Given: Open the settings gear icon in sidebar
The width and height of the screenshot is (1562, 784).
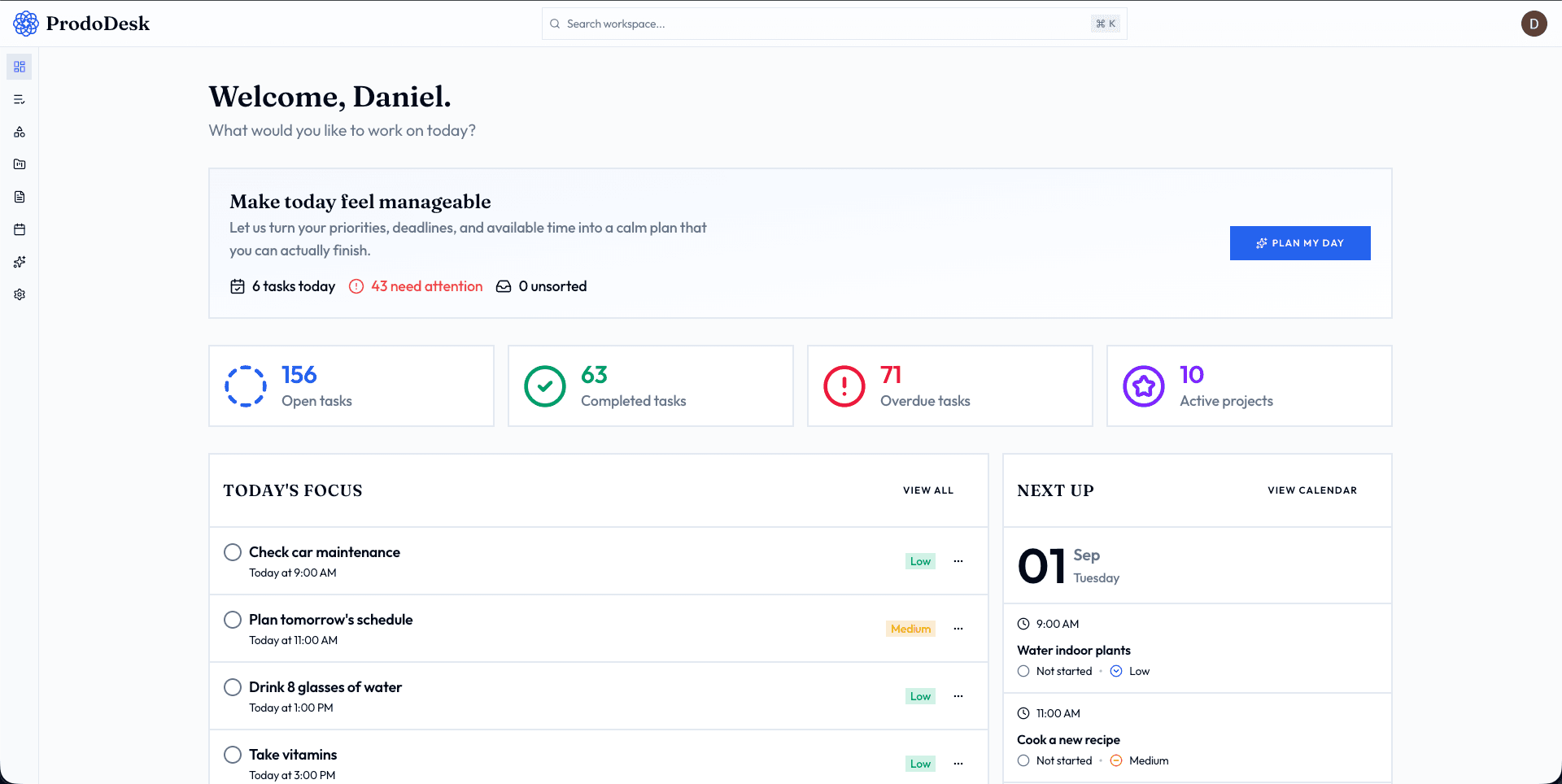Looking at the screenshot, I should pos(20,294).
